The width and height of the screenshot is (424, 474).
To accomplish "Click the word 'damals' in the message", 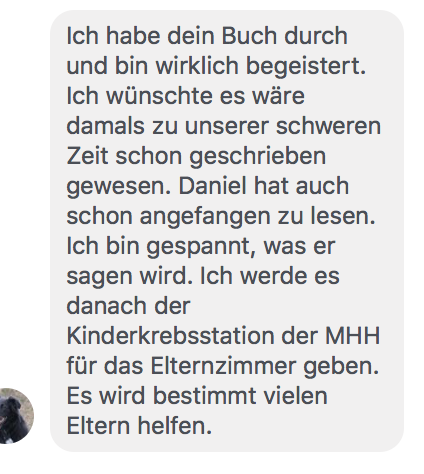I will [x=106, y=126].
